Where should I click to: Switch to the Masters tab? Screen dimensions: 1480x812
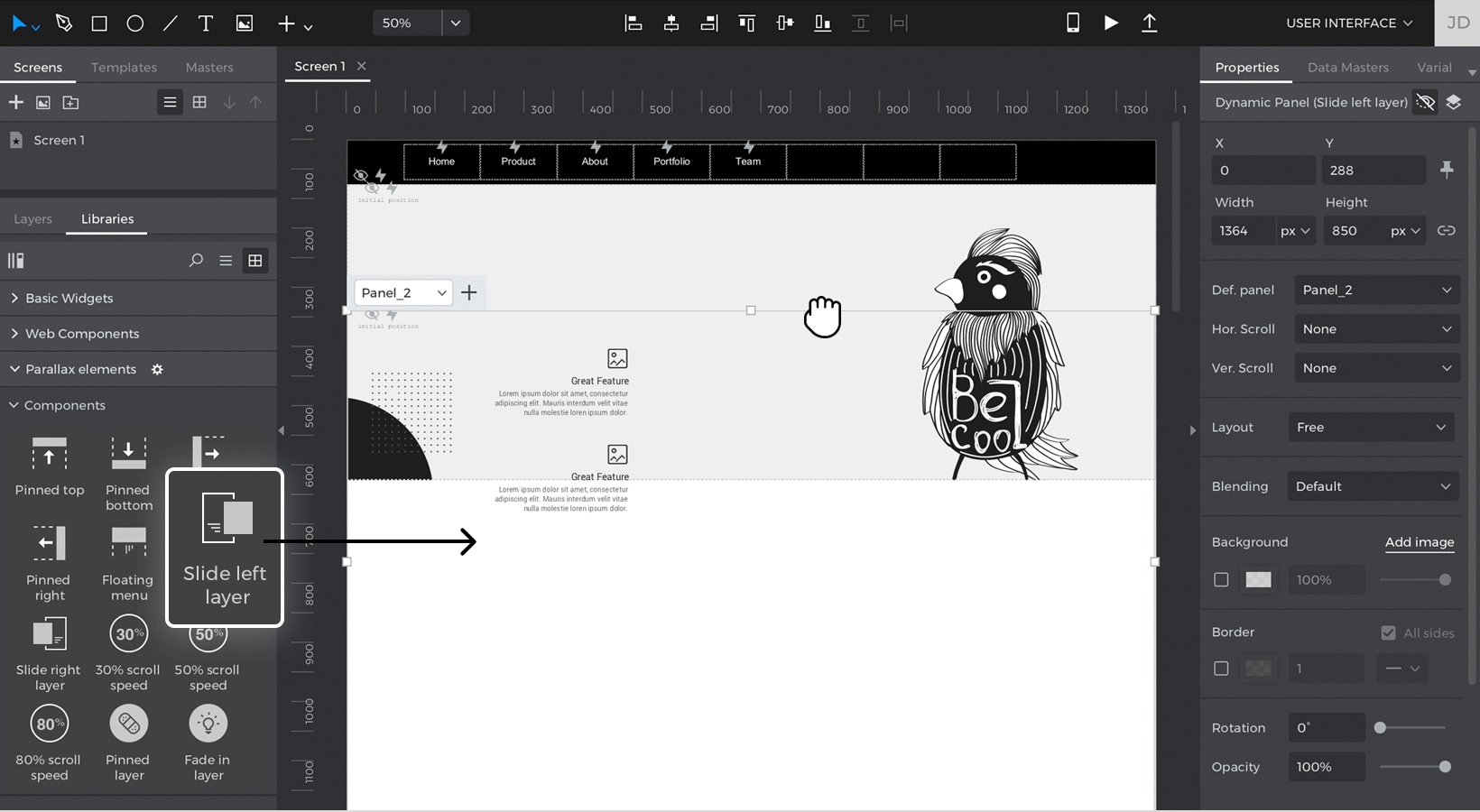click(x=209, y=68)
